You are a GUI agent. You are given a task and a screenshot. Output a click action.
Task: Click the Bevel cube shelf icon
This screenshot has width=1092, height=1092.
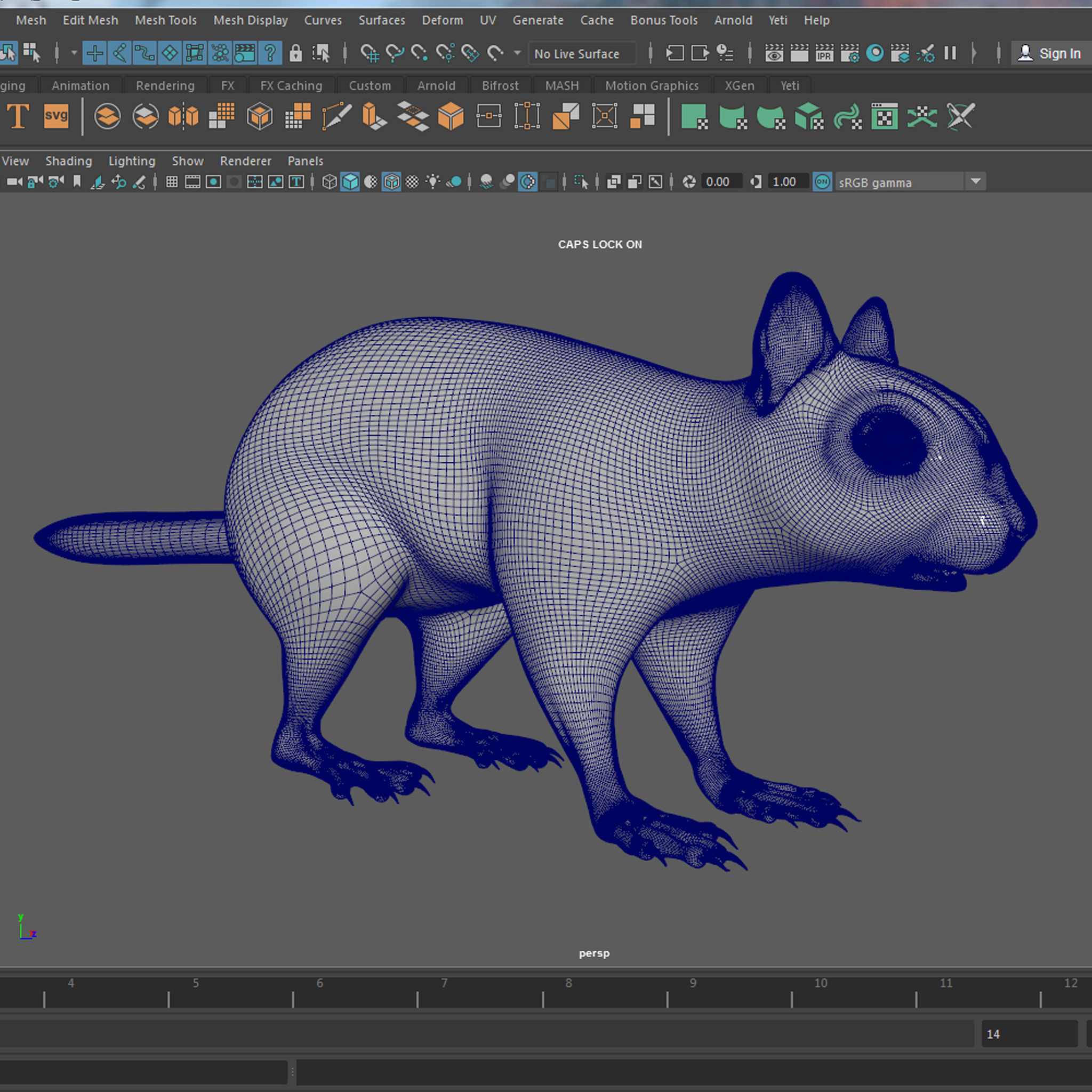coord(451,116)
